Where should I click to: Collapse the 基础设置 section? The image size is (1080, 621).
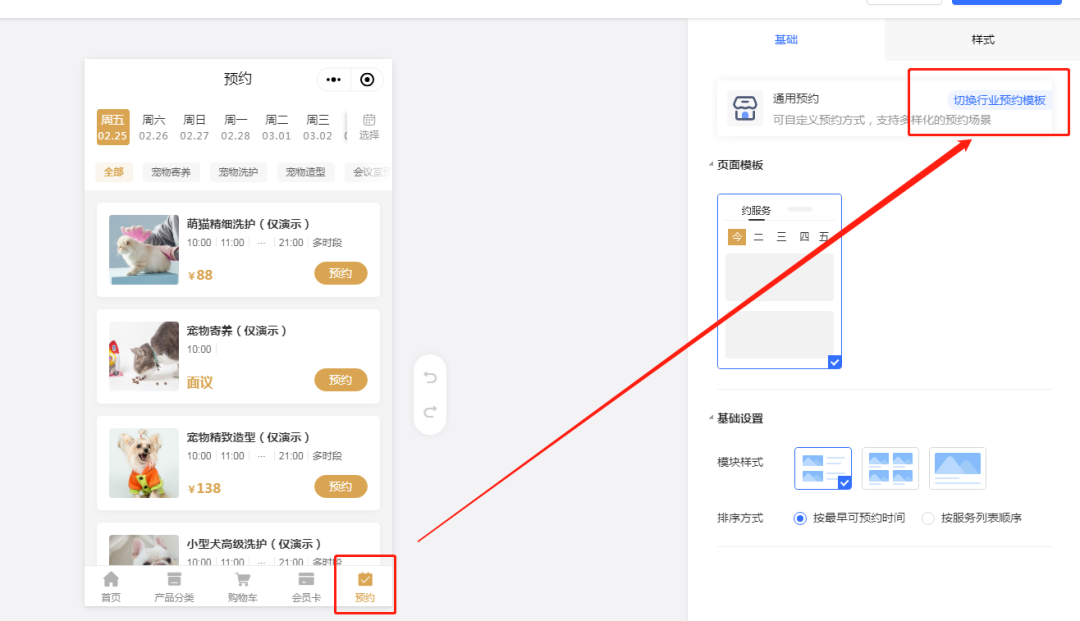(x=711, y=418)
